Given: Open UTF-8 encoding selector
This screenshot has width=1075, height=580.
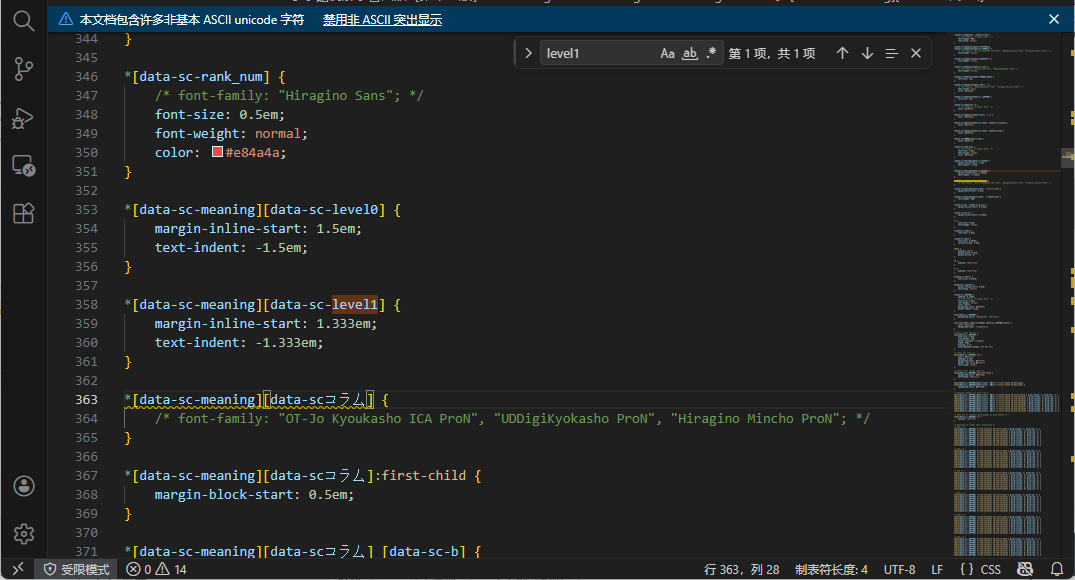Looking at the screenshot, I should coord(899,569).
